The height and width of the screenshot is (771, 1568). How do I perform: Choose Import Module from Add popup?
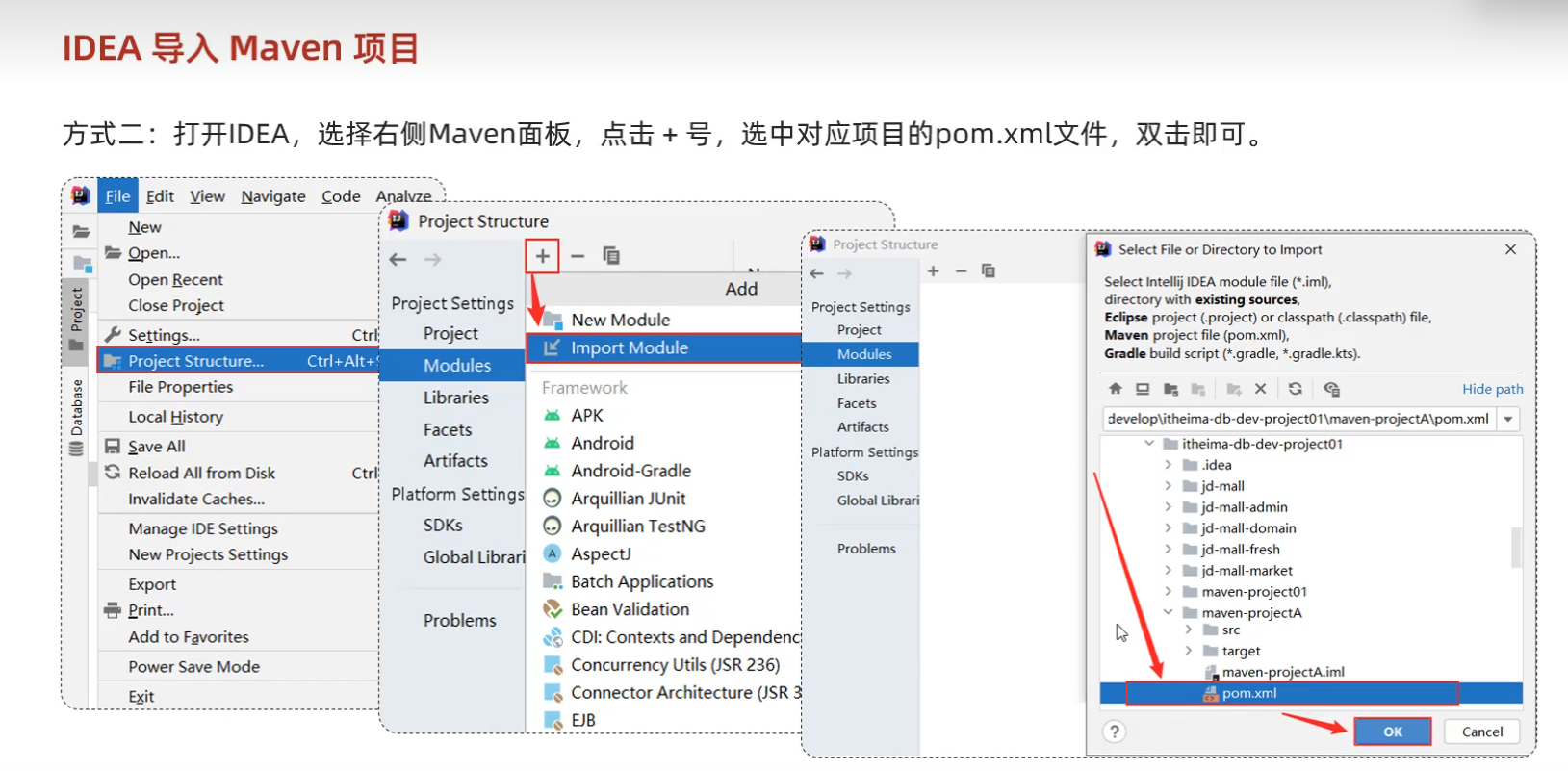click(x=664, y=347)
